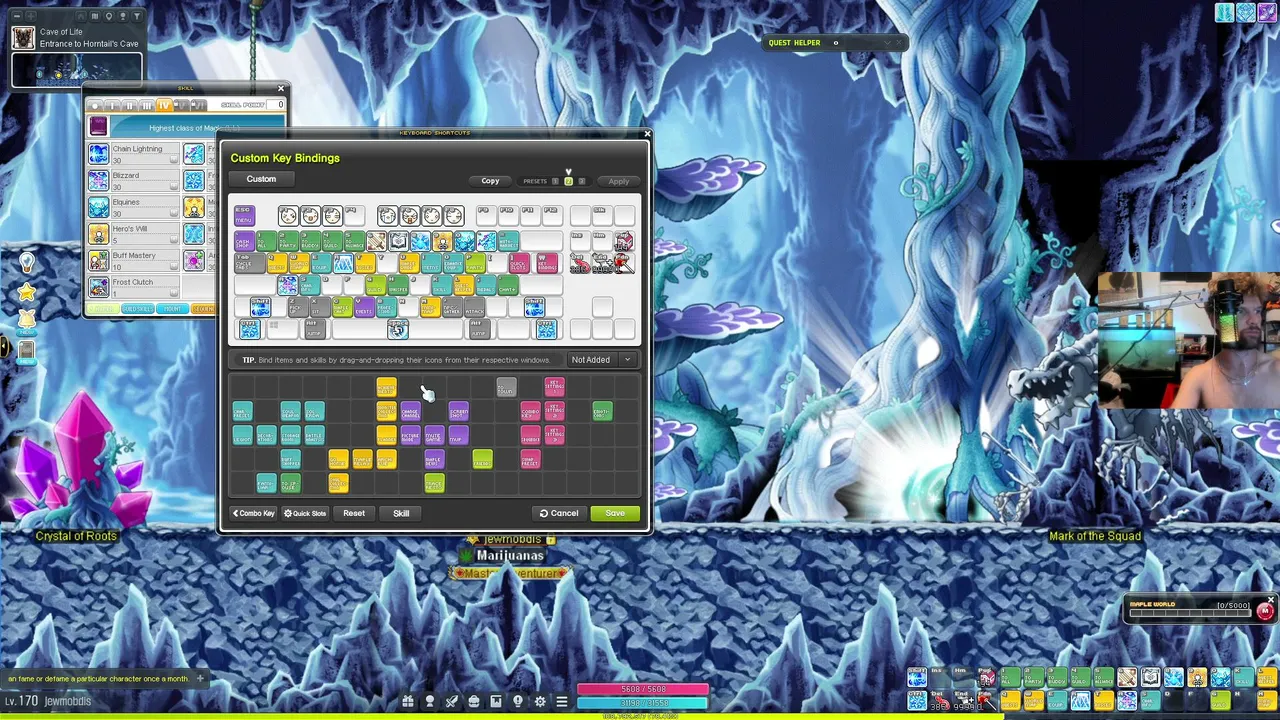Expand the Blizzard skill level button
This screenshot has width=1280, height=720.
[174, 187]
